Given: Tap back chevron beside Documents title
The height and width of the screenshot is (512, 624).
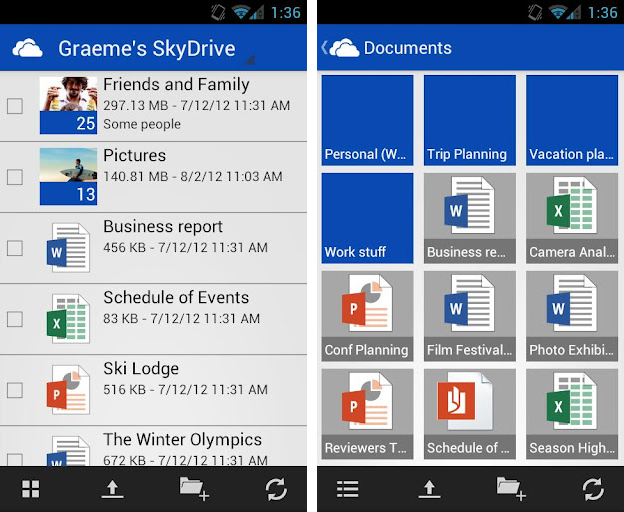Looking at the screenshot, I should 324,48.
